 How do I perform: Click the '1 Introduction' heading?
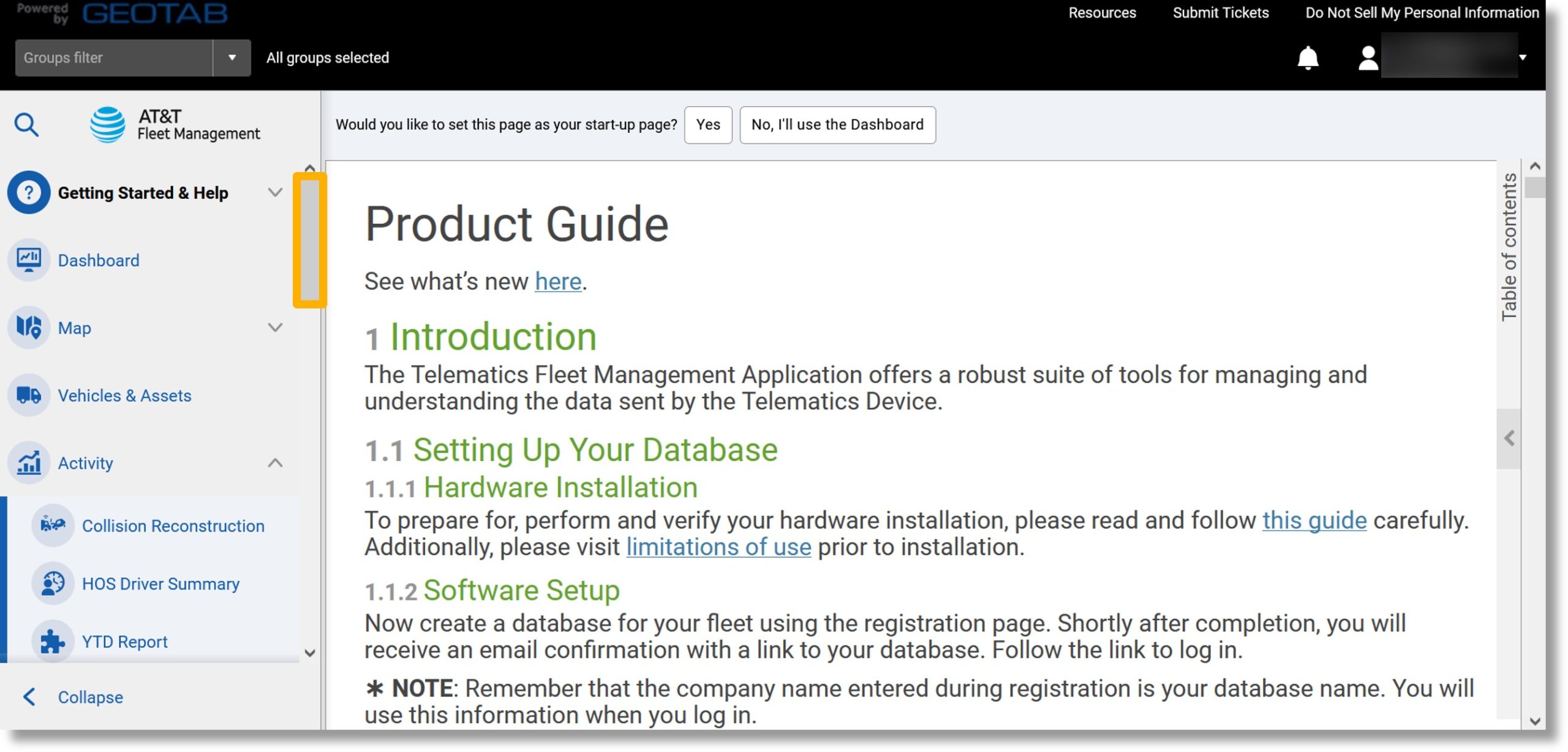(x=480, y=337)
